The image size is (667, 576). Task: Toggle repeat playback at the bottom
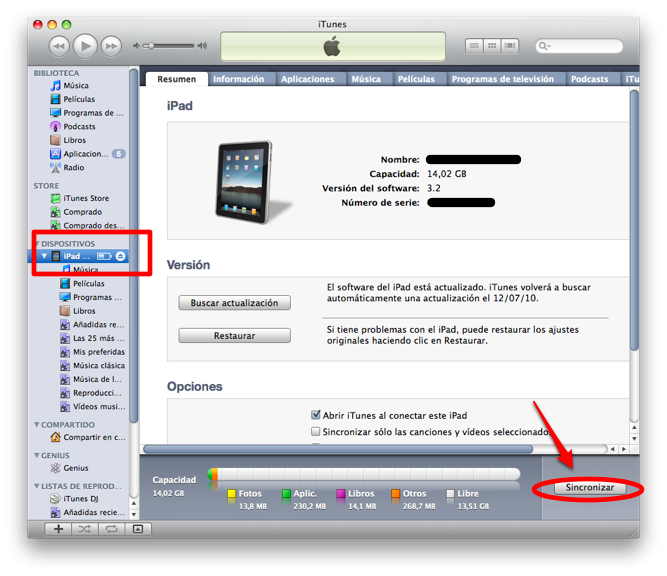click(111, 529)
